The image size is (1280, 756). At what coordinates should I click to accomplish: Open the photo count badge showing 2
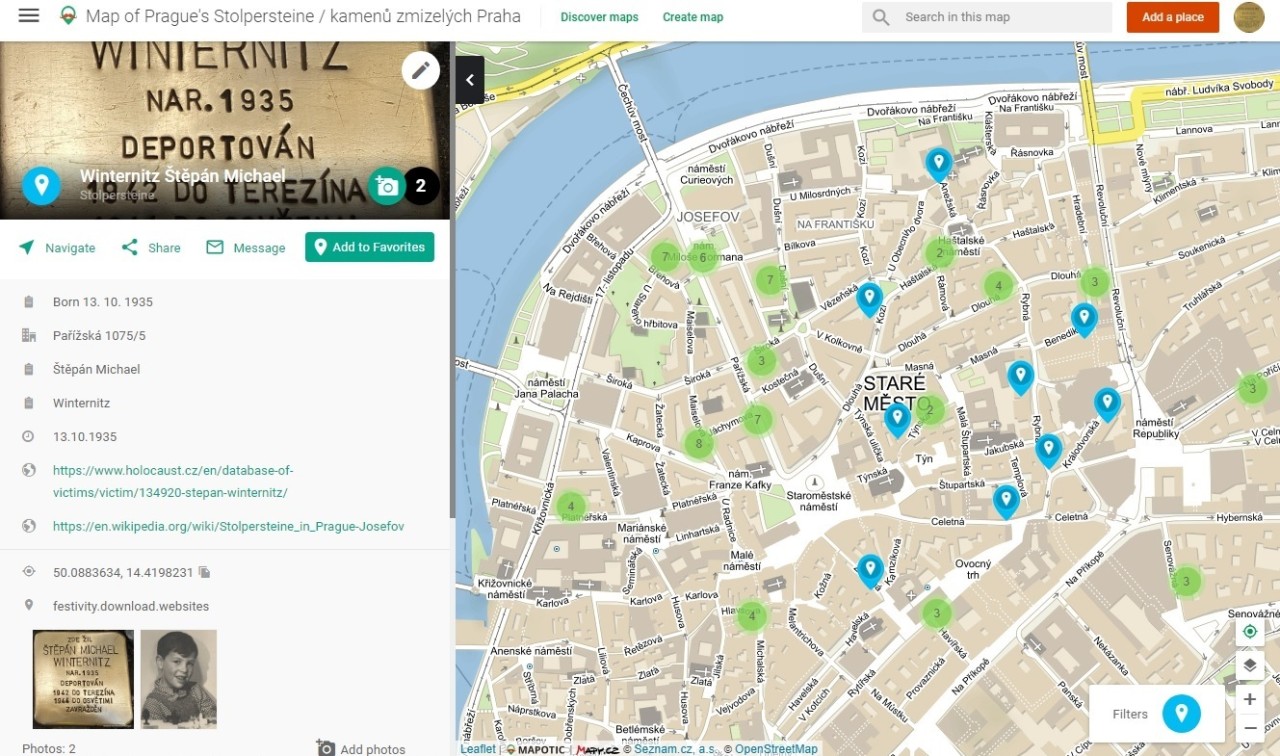click(x=421, y=186)
